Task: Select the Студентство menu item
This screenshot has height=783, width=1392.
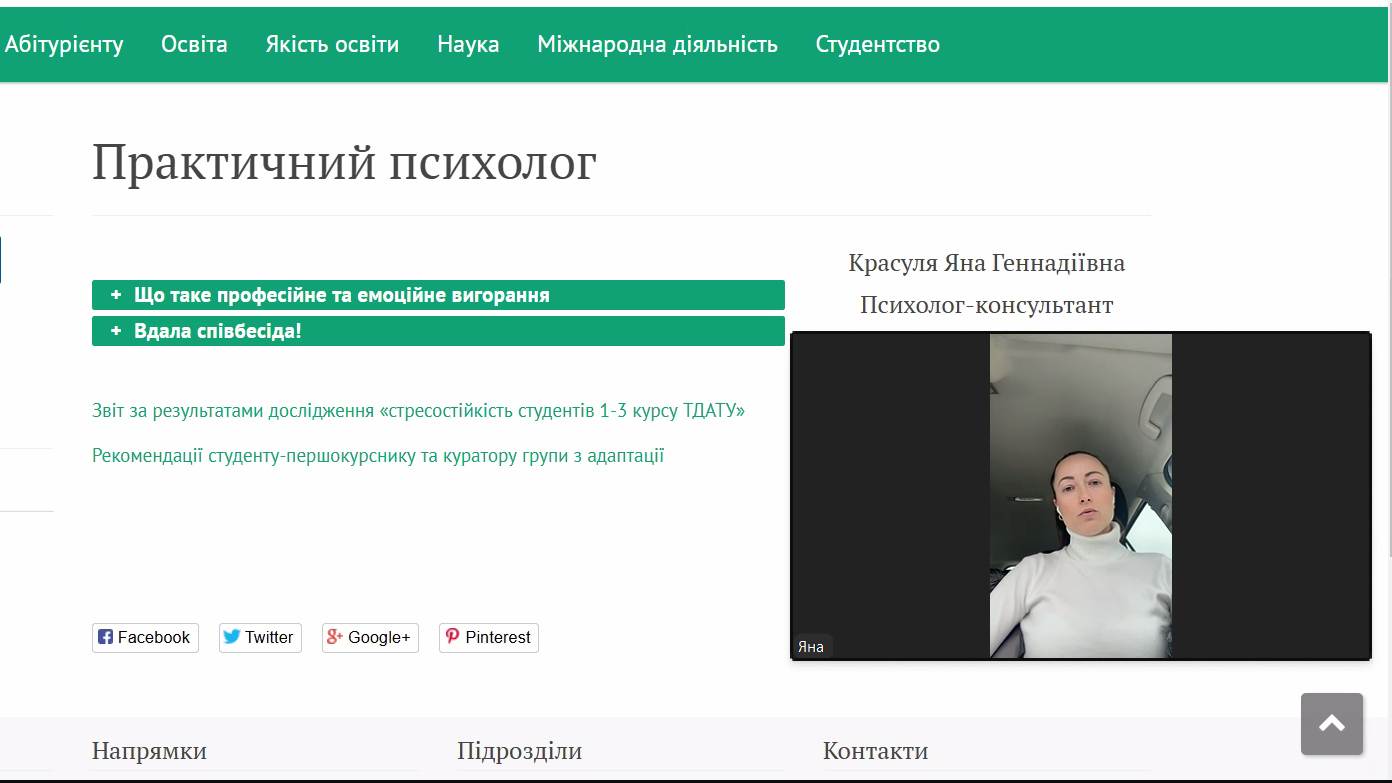Action: tap(877, 44)
